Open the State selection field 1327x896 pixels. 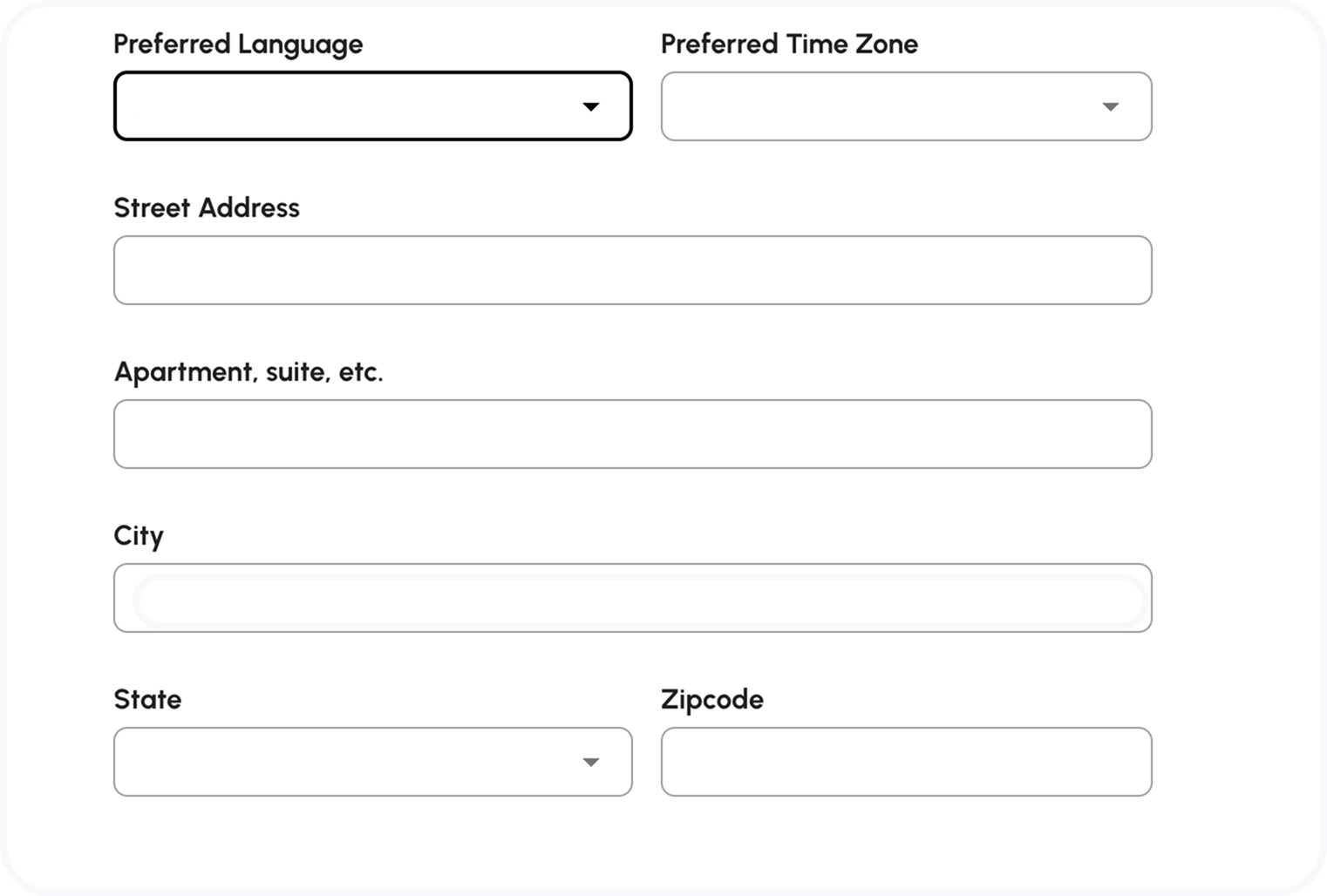372,762
